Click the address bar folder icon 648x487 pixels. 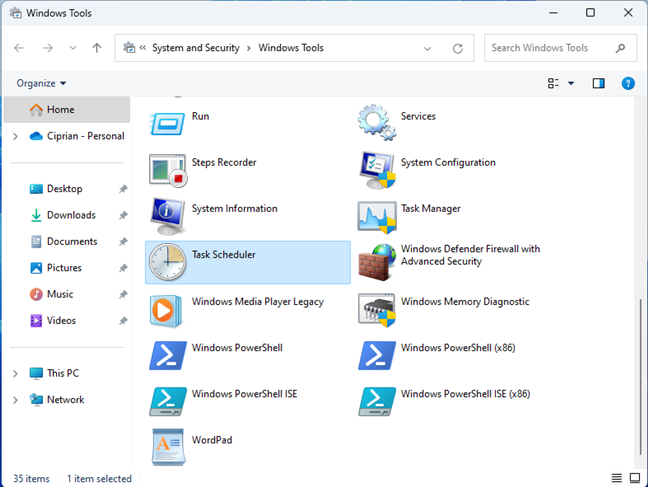coord(129,48)
